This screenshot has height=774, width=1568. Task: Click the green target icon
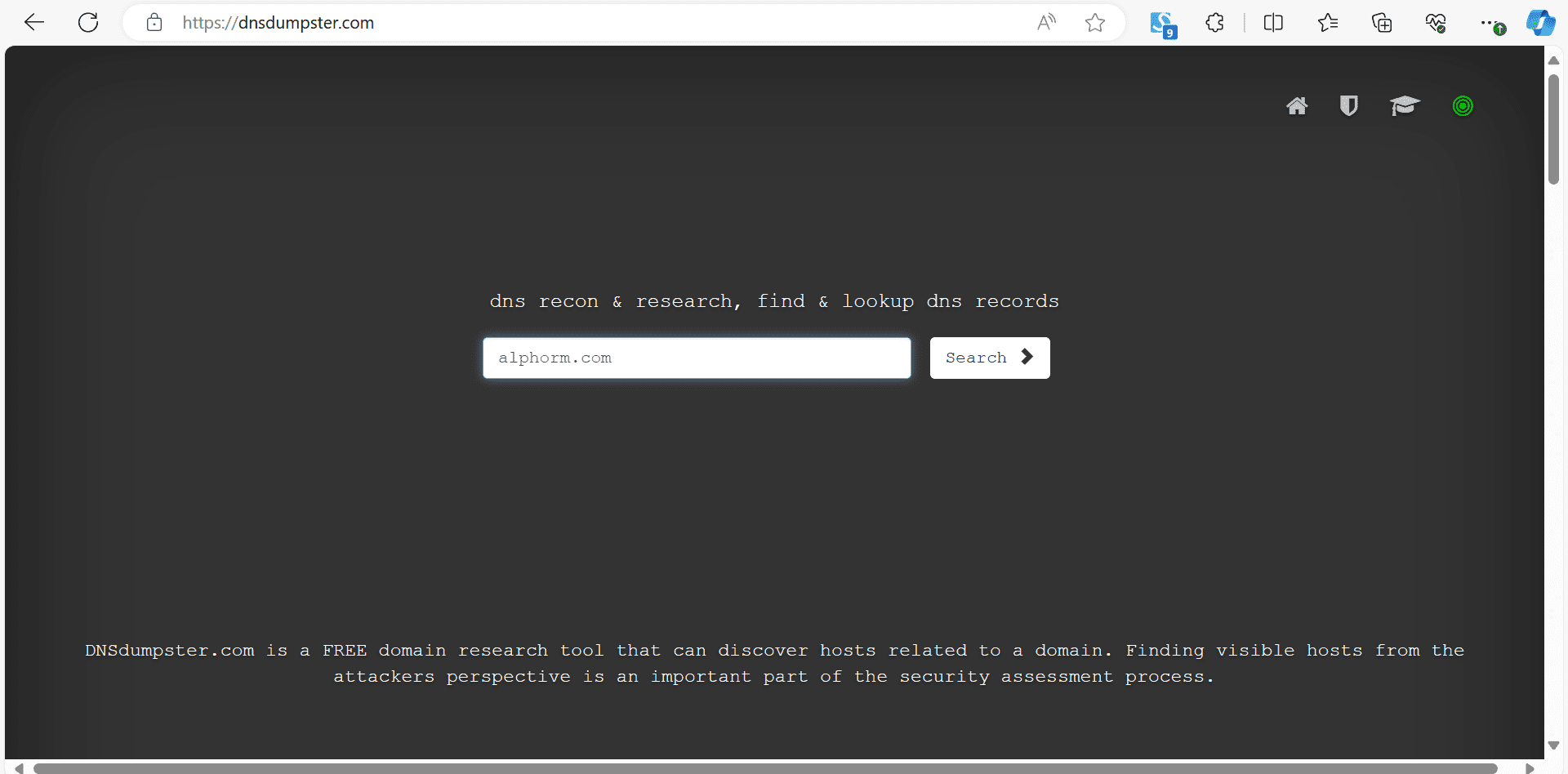pos(1463,106)
